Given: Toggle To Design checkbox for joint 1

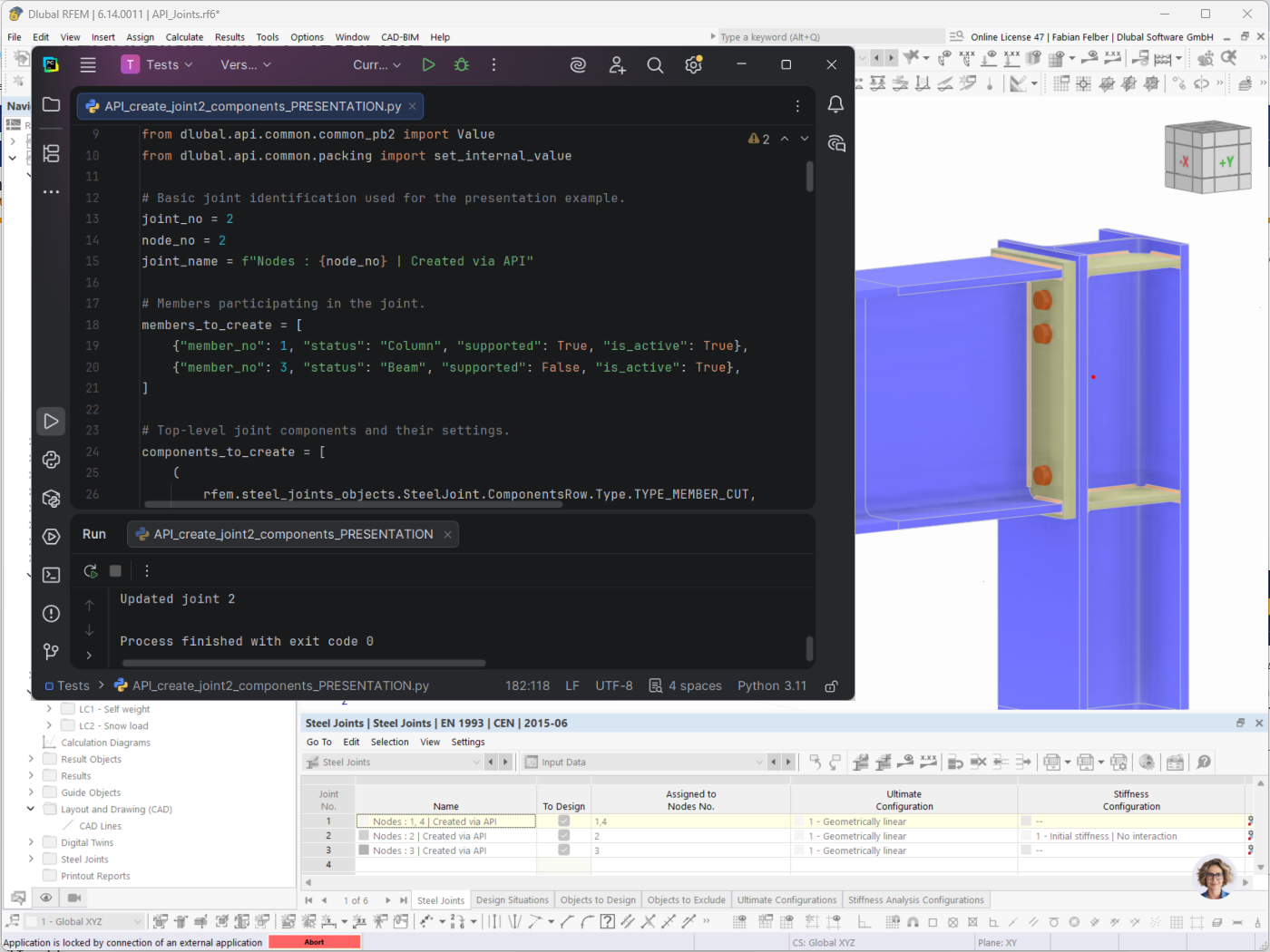Looking at the screenshot, I should coord(563,821).
